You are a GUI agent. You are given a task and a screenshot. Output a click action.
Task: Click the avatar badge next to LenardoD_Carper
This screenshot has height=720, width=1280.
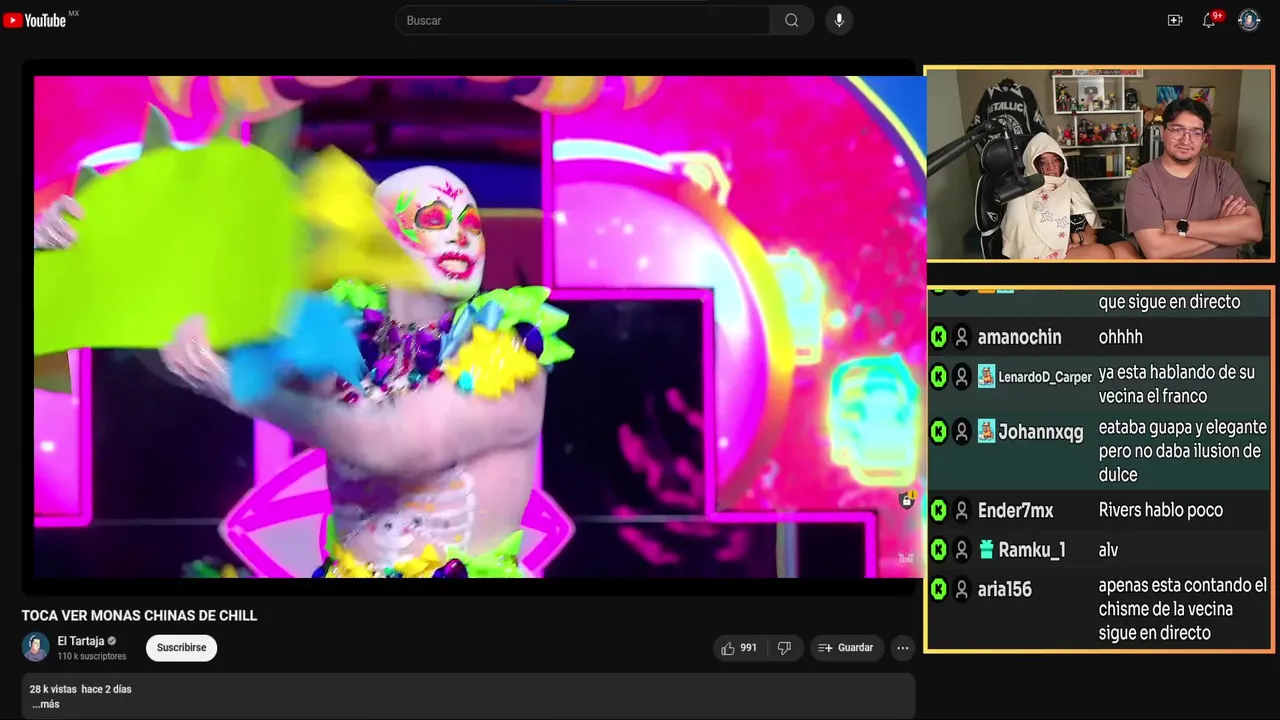[986, 377]
